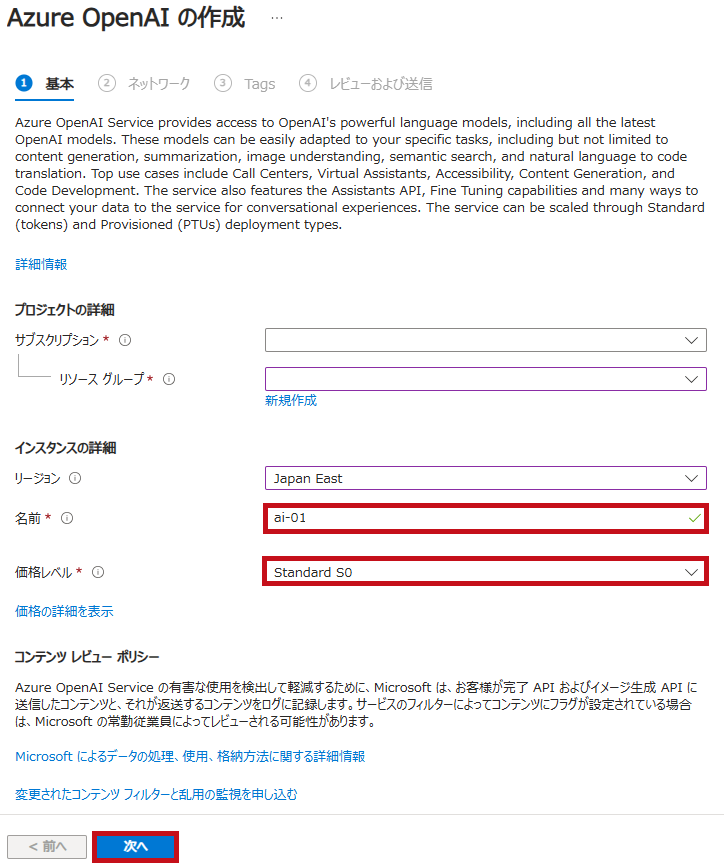Click the step 1 circle icon for 基本
Viewport: 724px width, 867px height.
coord(24,83)
